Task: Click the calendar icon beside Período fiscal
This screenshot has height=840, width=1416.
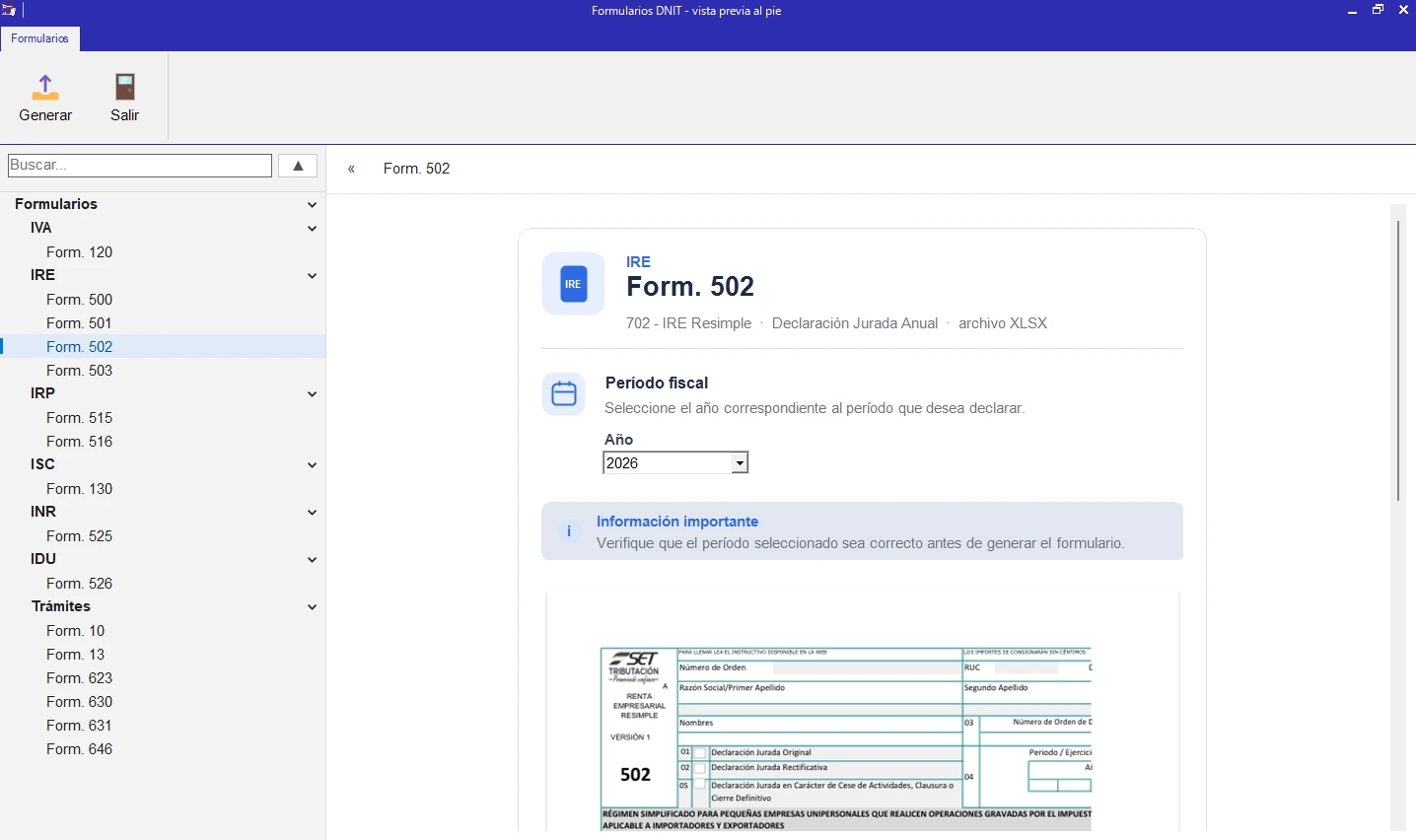Action: click(564, 393)
